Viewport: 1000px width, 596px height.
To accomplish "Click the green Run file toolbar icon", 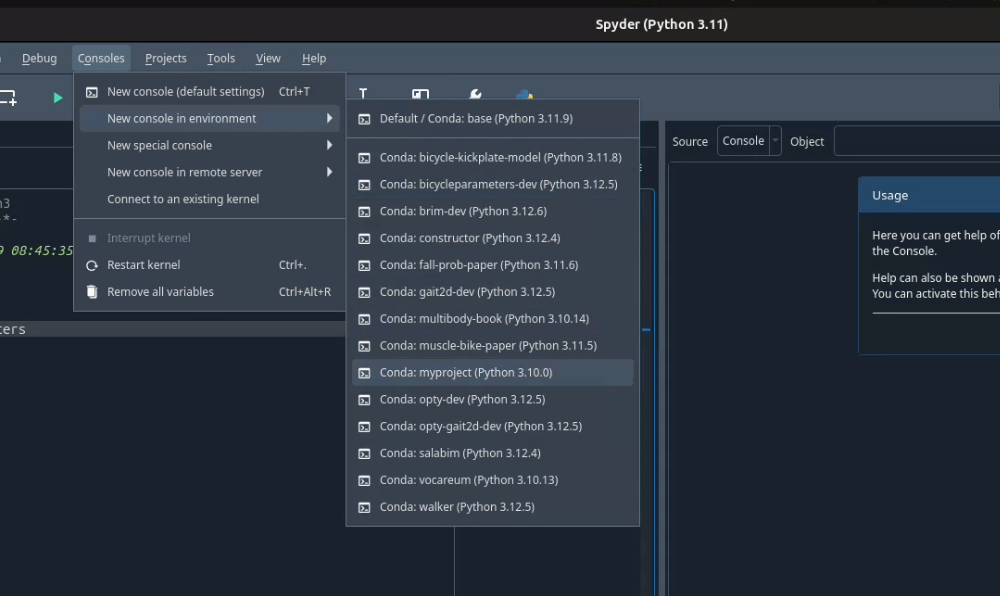I will coord(58,97).
